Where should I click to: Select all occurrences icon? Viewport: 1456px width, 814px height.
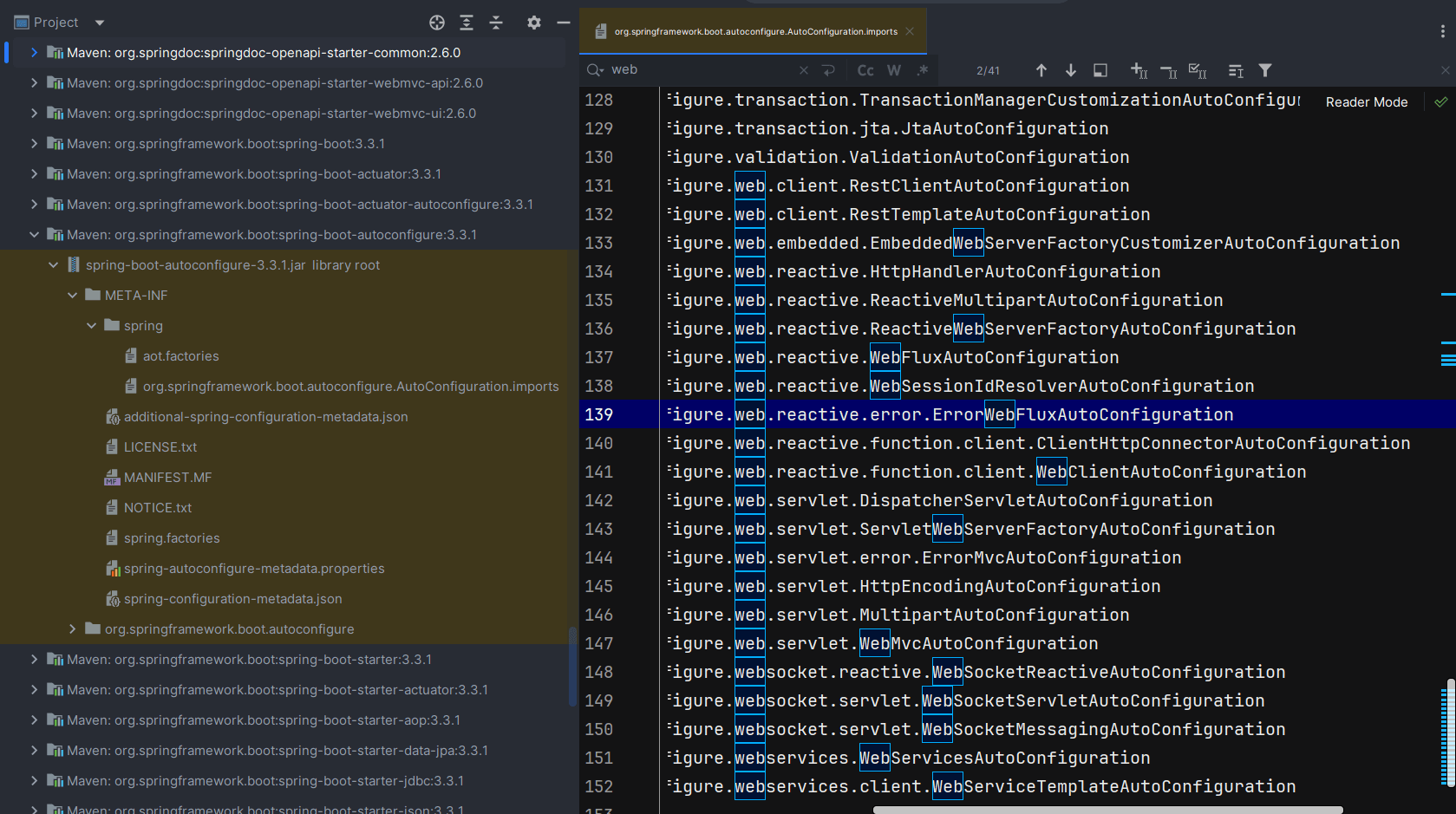click(x=1198, y=70)
